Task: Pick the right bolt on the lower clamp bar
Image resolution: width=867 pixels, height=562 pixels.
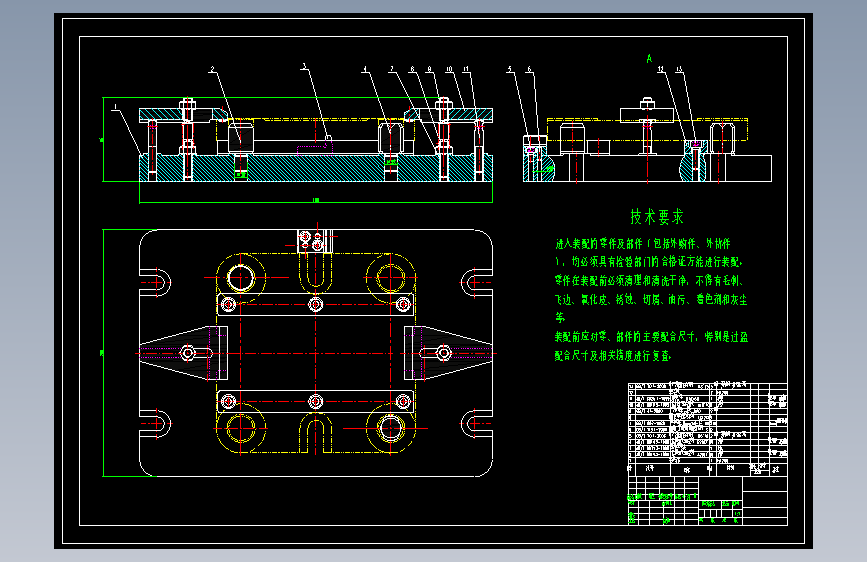Action: [403, 401]
